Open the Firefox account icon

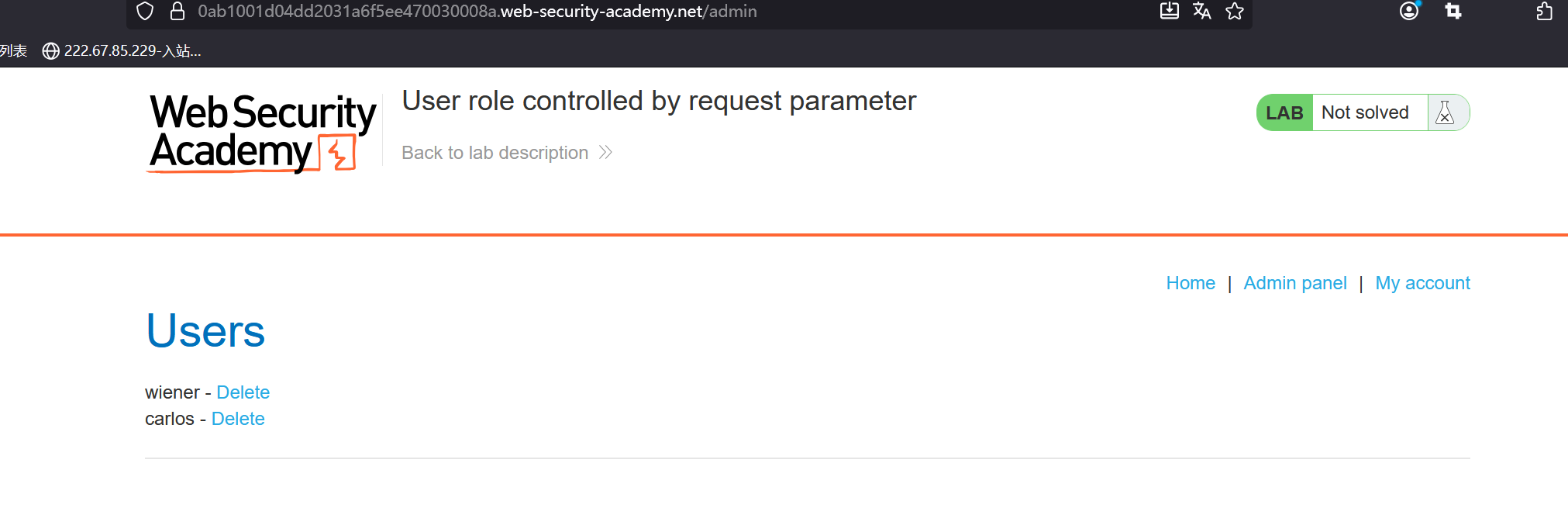(1409, 11)
